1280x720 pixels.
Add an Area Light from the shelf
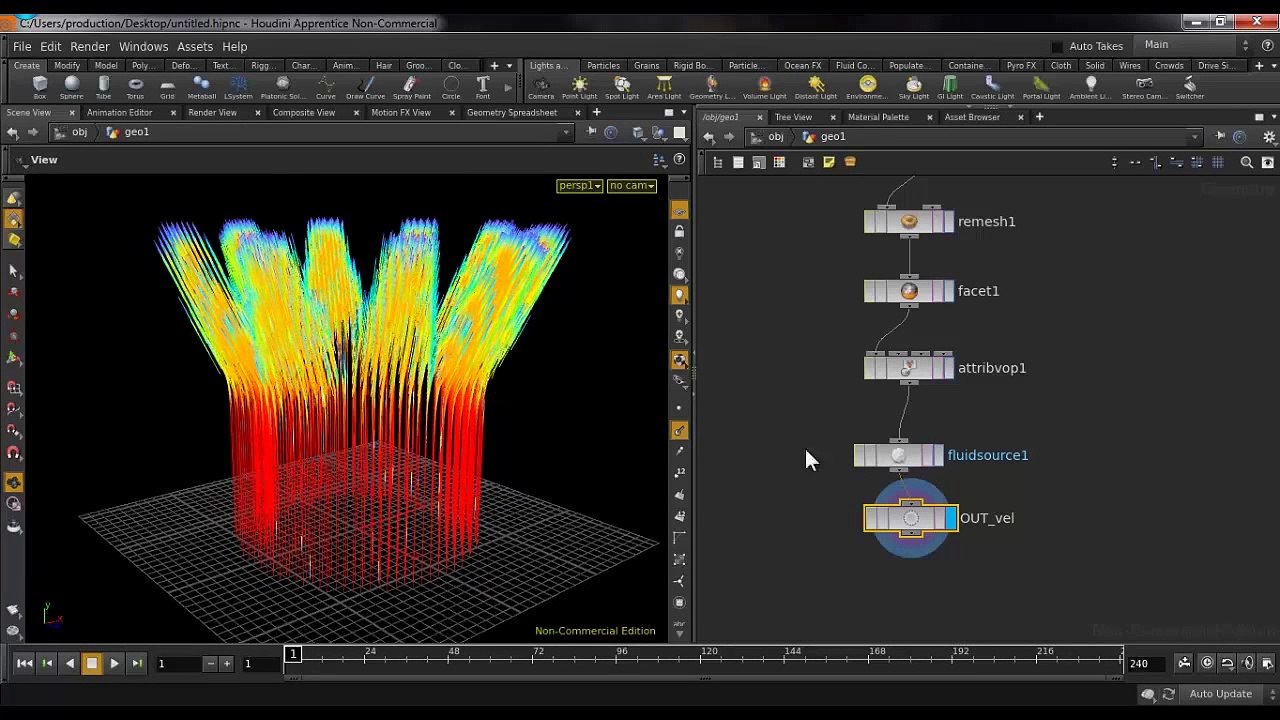tap(664, 88)
